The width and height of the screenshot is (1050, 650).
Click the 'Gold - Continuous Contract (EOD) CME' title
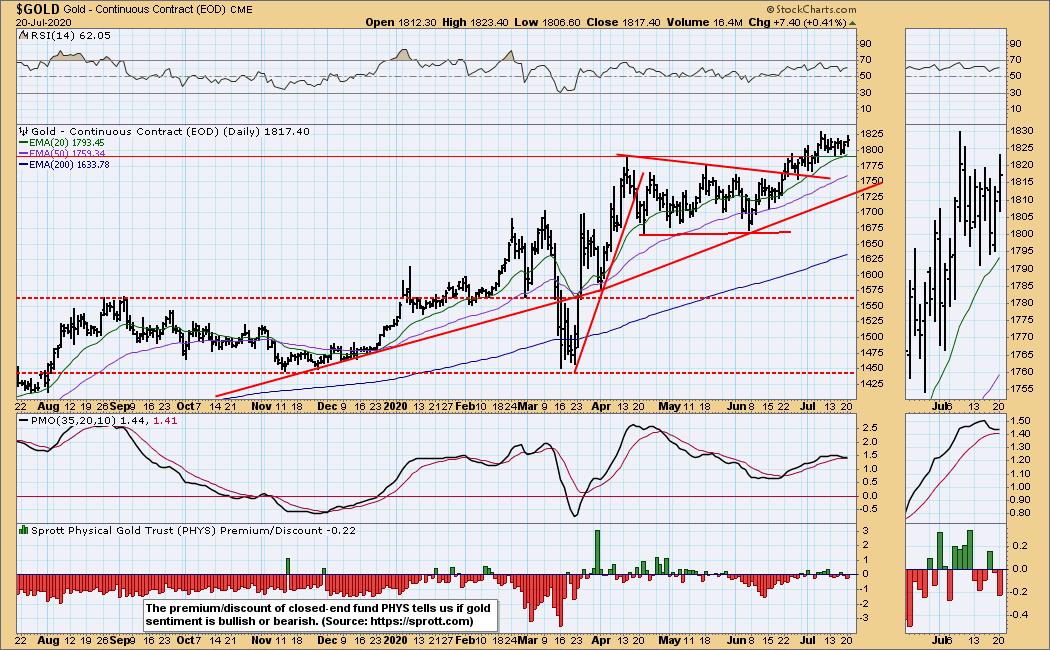point(159,9)
